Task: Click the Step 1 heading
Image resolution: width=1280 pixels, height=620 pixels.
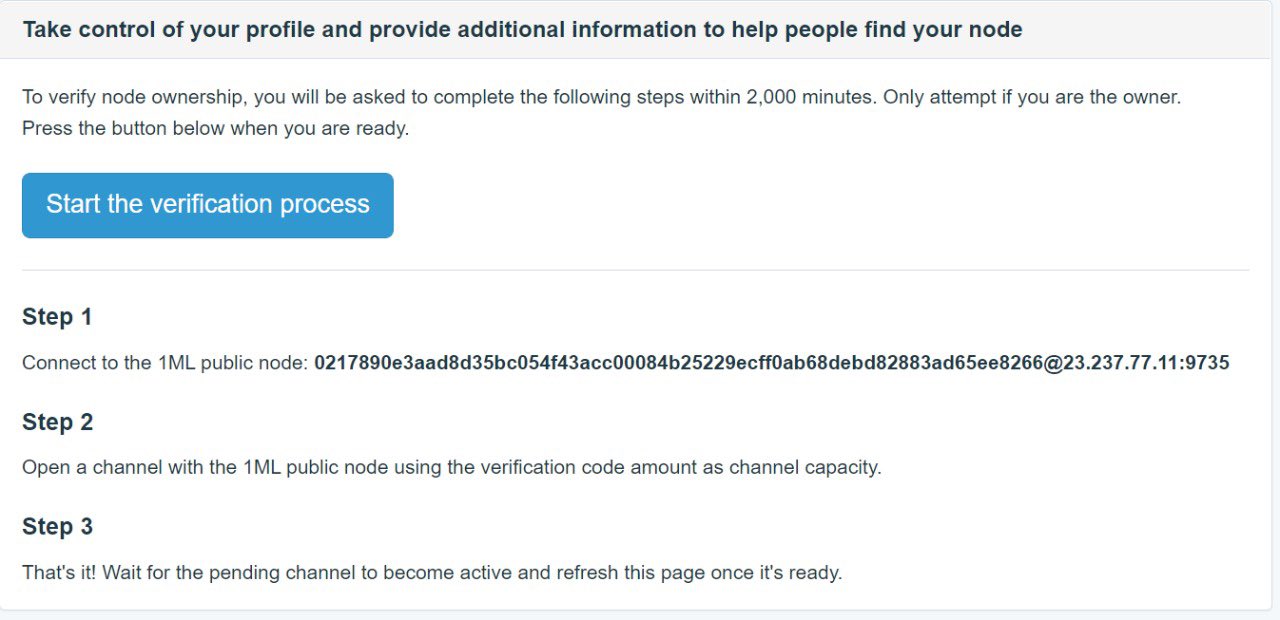Action: tap(57, 317)
